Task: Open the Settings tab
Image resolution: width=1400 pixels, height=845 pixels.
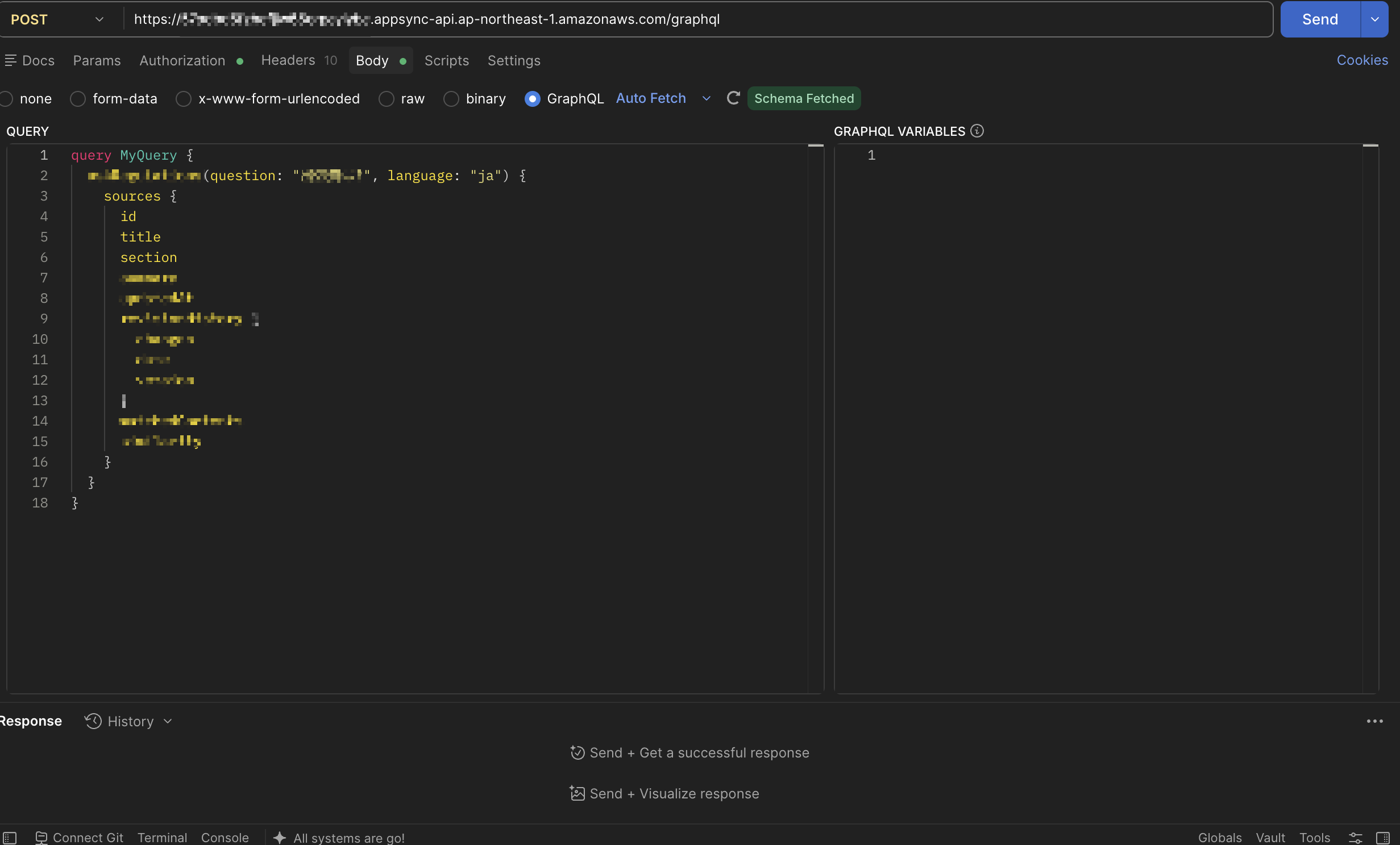Action: point(514,60)
